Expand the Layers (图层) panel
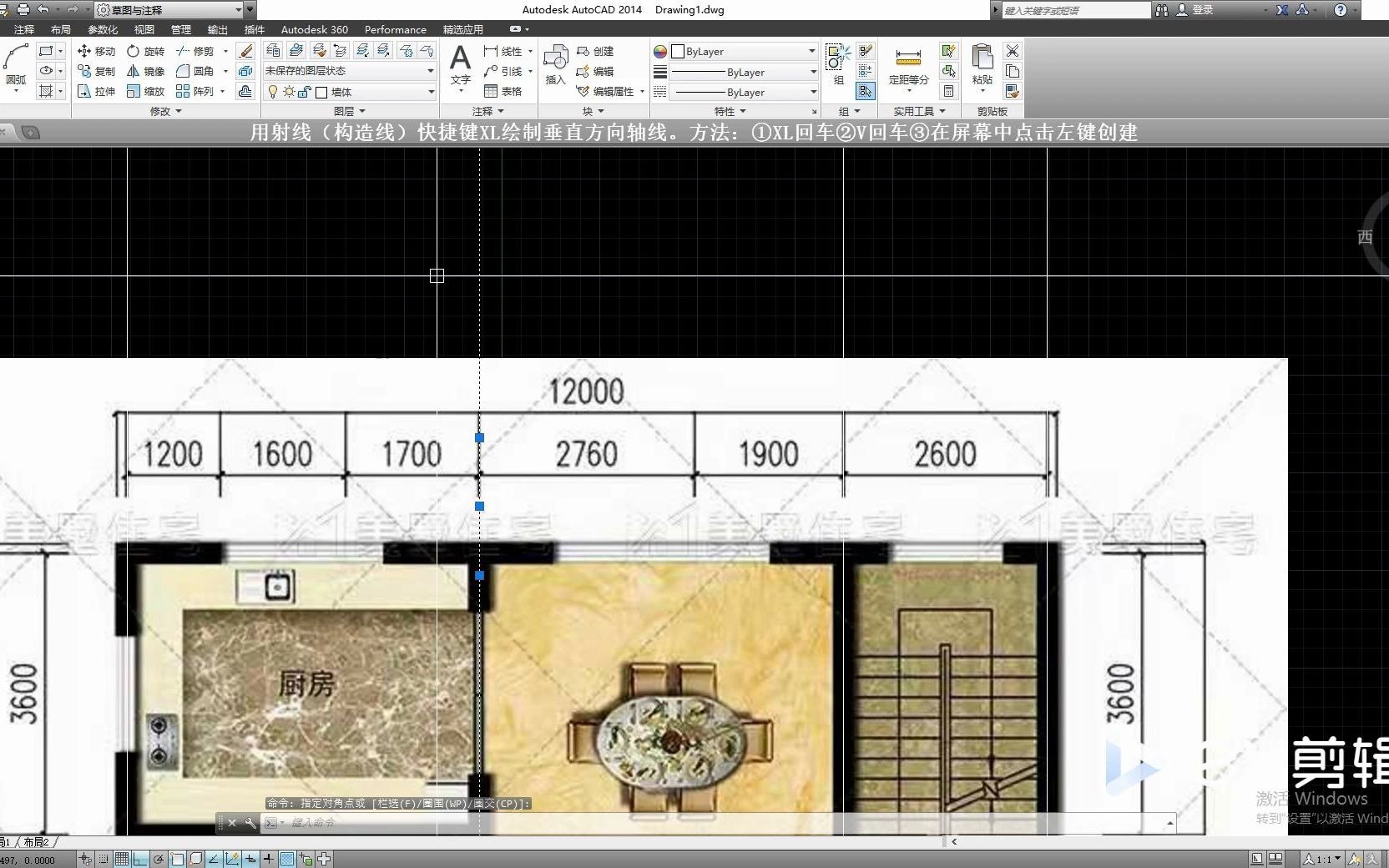This screenshot has height=868, width=1389. [350, 111]
